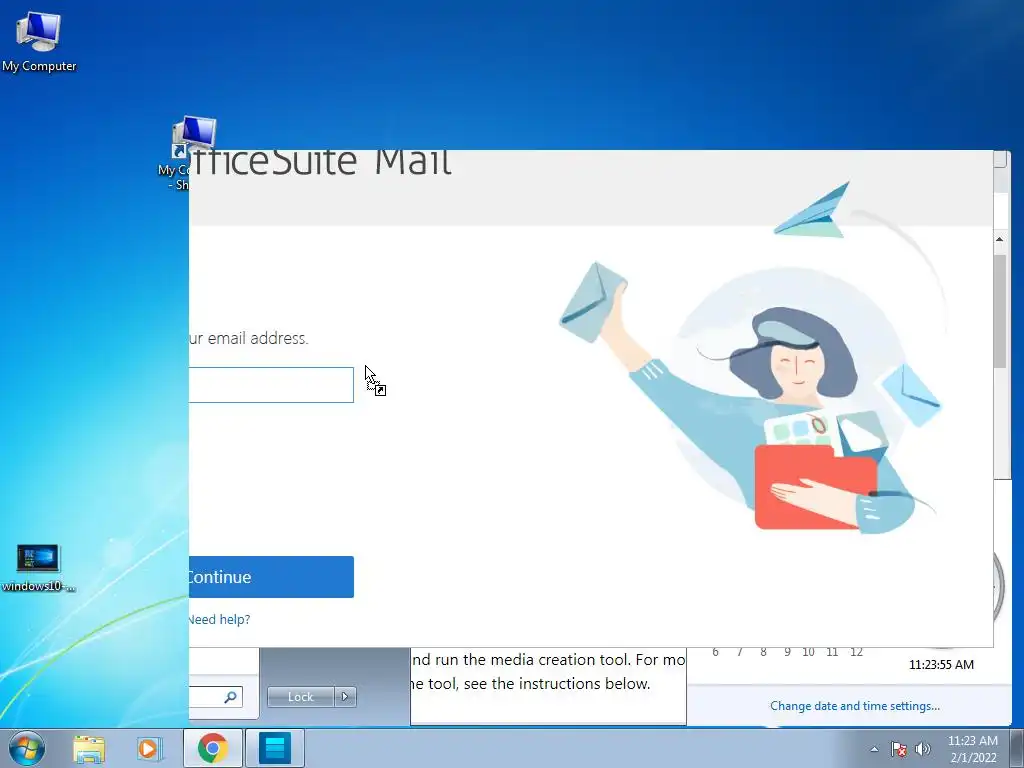The height and width of the screenshot is (768, 1024).
Task: Click Change date and time settings link
Action: click(855, 705)
